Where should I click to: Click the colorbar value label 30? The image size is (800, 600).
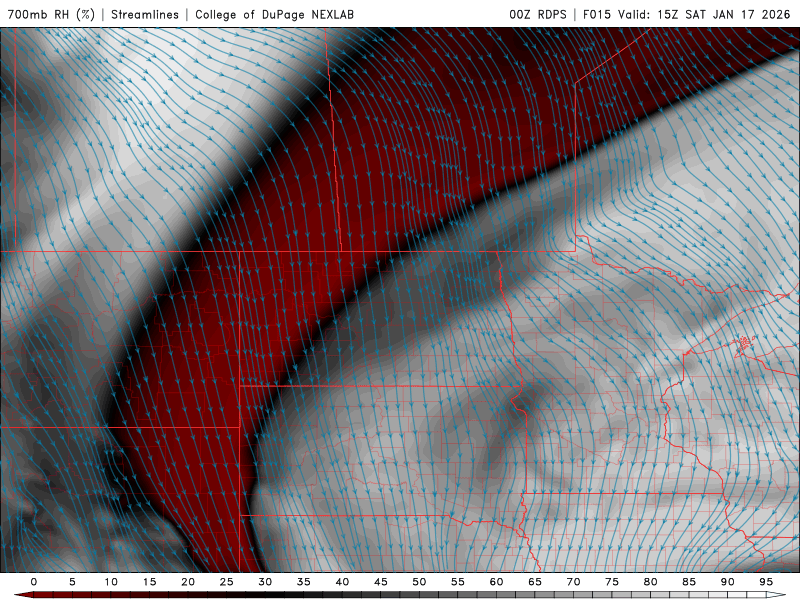pyautogui.click(x=265, y=582)
